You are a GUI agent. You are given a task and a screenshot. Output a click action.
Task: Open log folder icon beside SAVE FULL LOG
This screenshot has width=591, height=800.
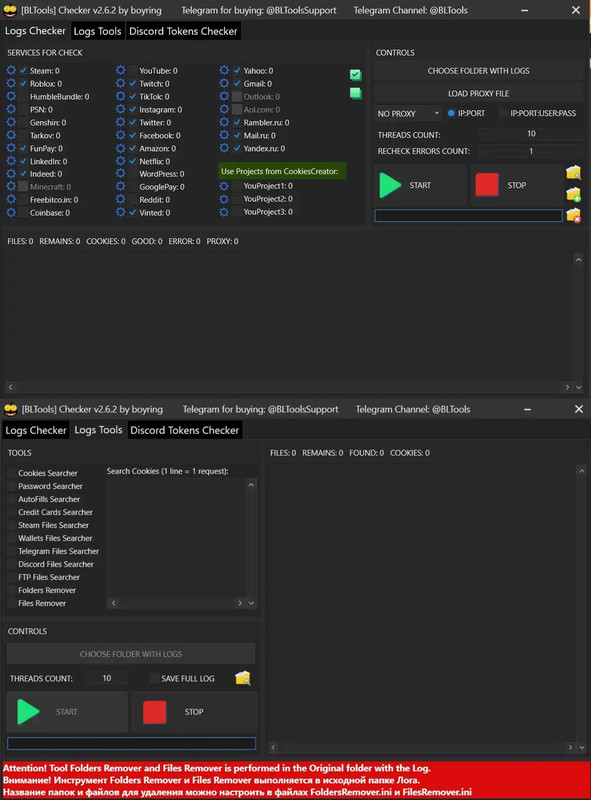243,678
